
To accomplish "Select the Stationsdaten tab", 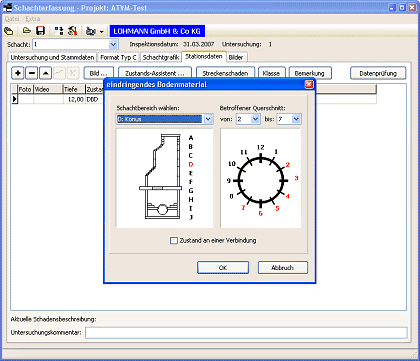I will click(204, 56).
